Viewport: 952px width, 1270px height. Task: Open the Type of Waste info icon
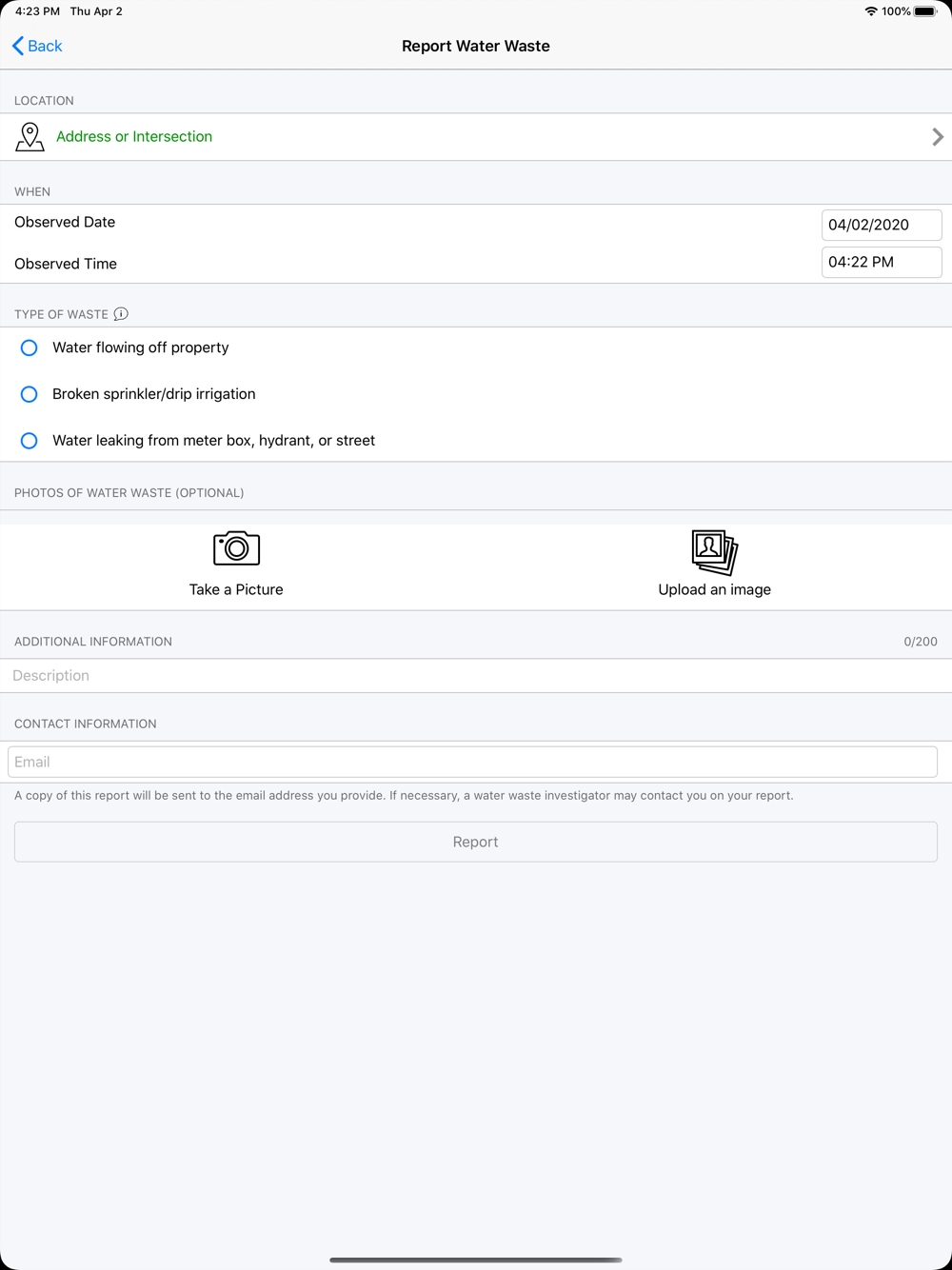click(x=121, y=314)
